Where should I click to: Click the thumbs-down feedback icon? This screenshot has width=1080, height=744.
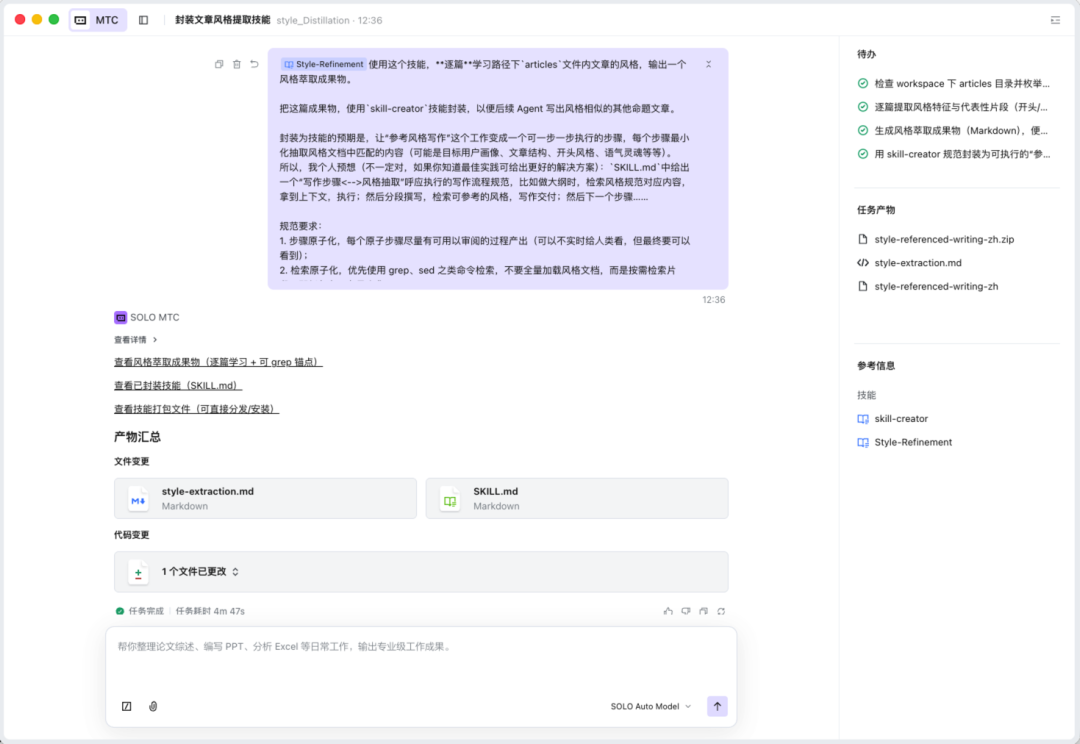point(686,611)
